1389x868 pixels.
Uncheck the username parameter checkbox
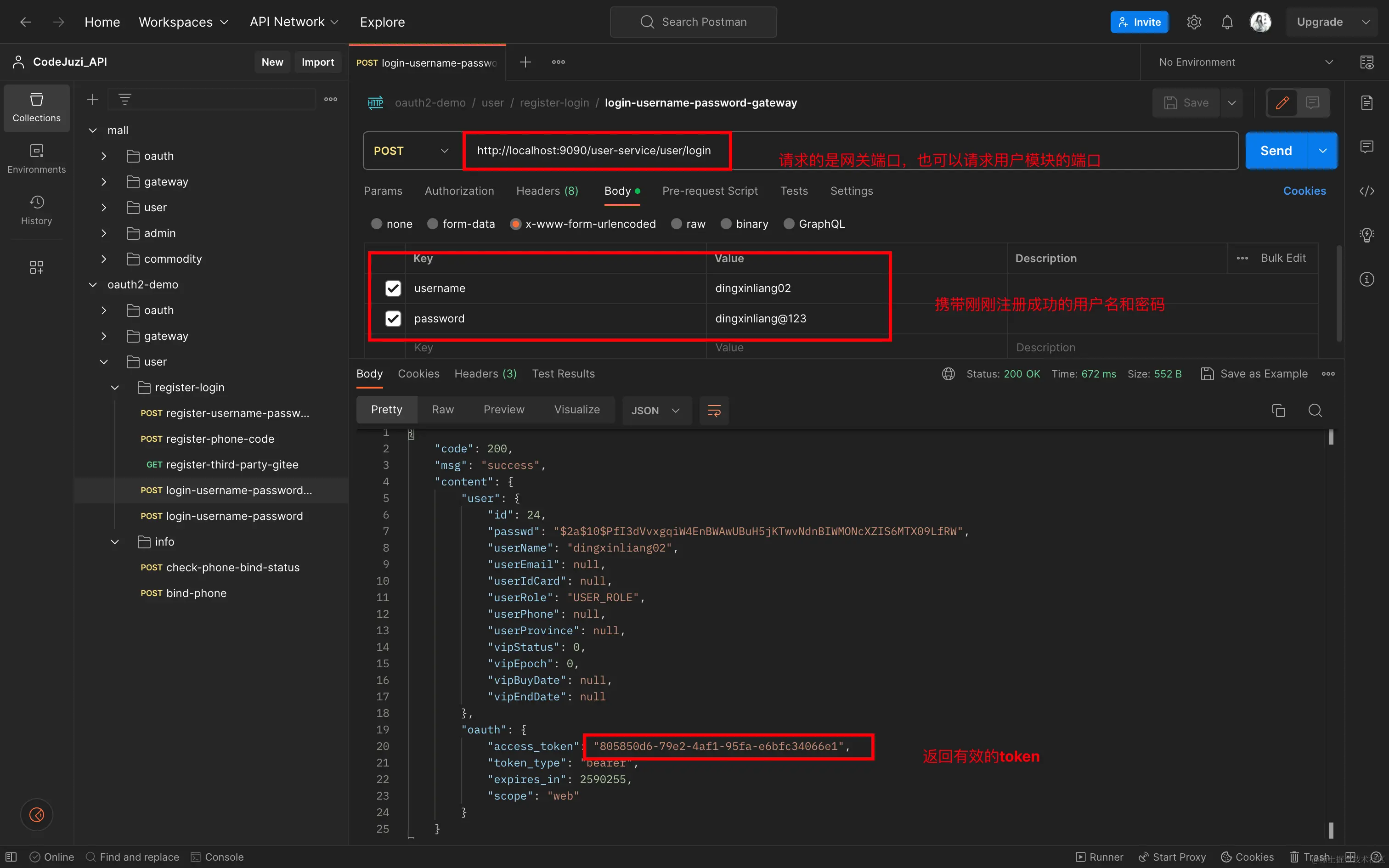[393, 288]
